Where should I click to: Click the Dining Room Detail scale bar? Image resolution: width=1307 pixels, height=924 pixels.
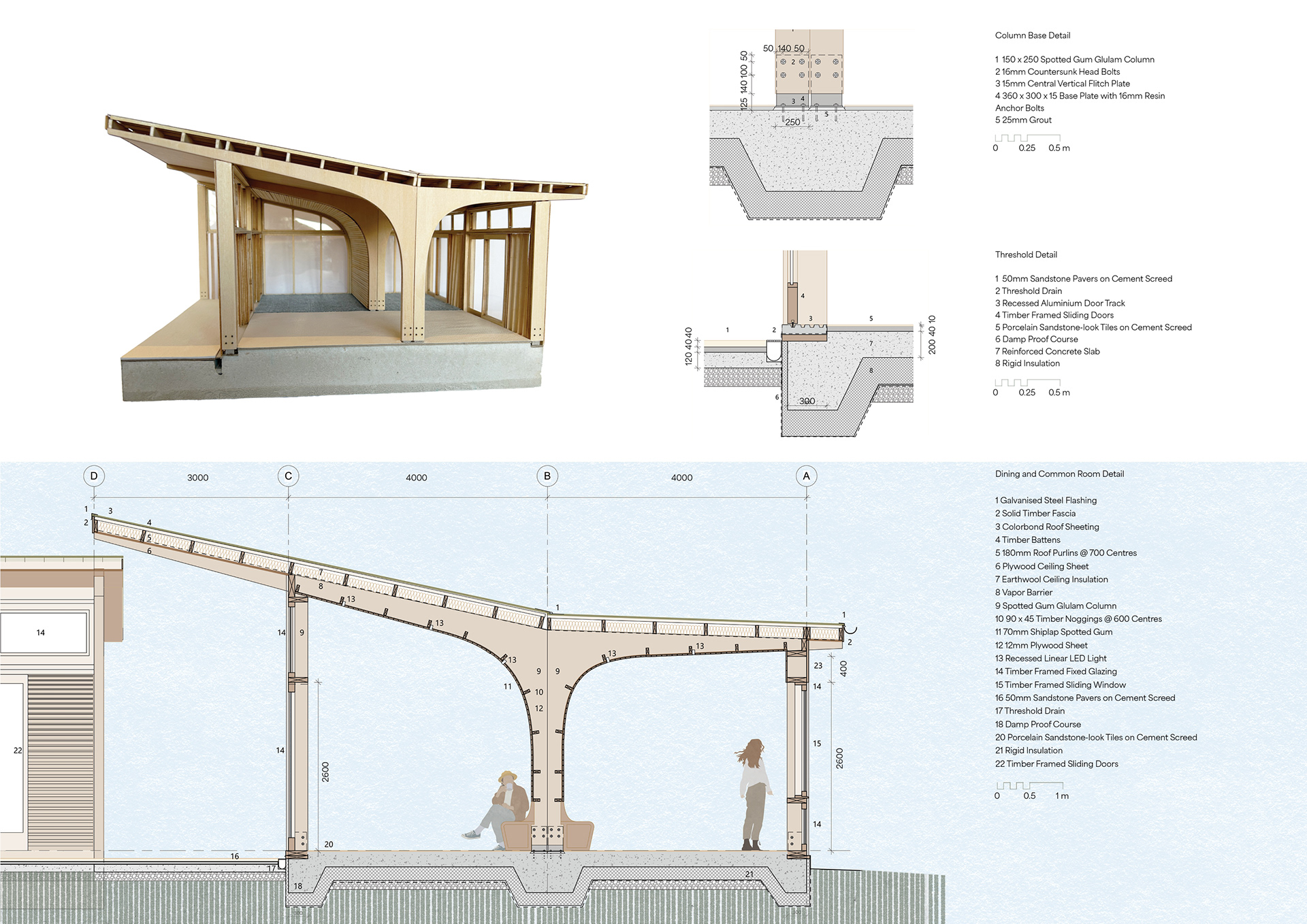pyautogui.click(x=1029, y=786)
